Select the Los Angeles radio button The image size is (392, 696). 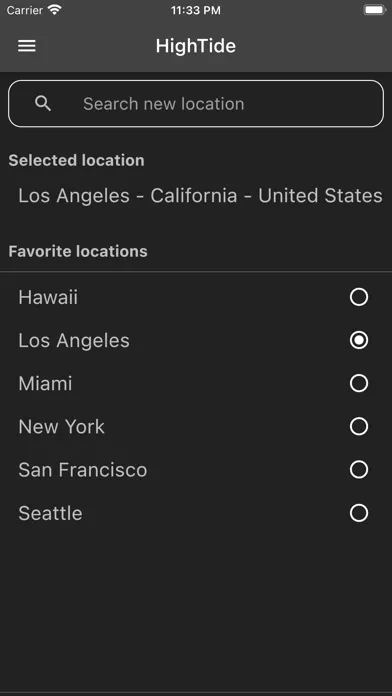pos(359,340)
